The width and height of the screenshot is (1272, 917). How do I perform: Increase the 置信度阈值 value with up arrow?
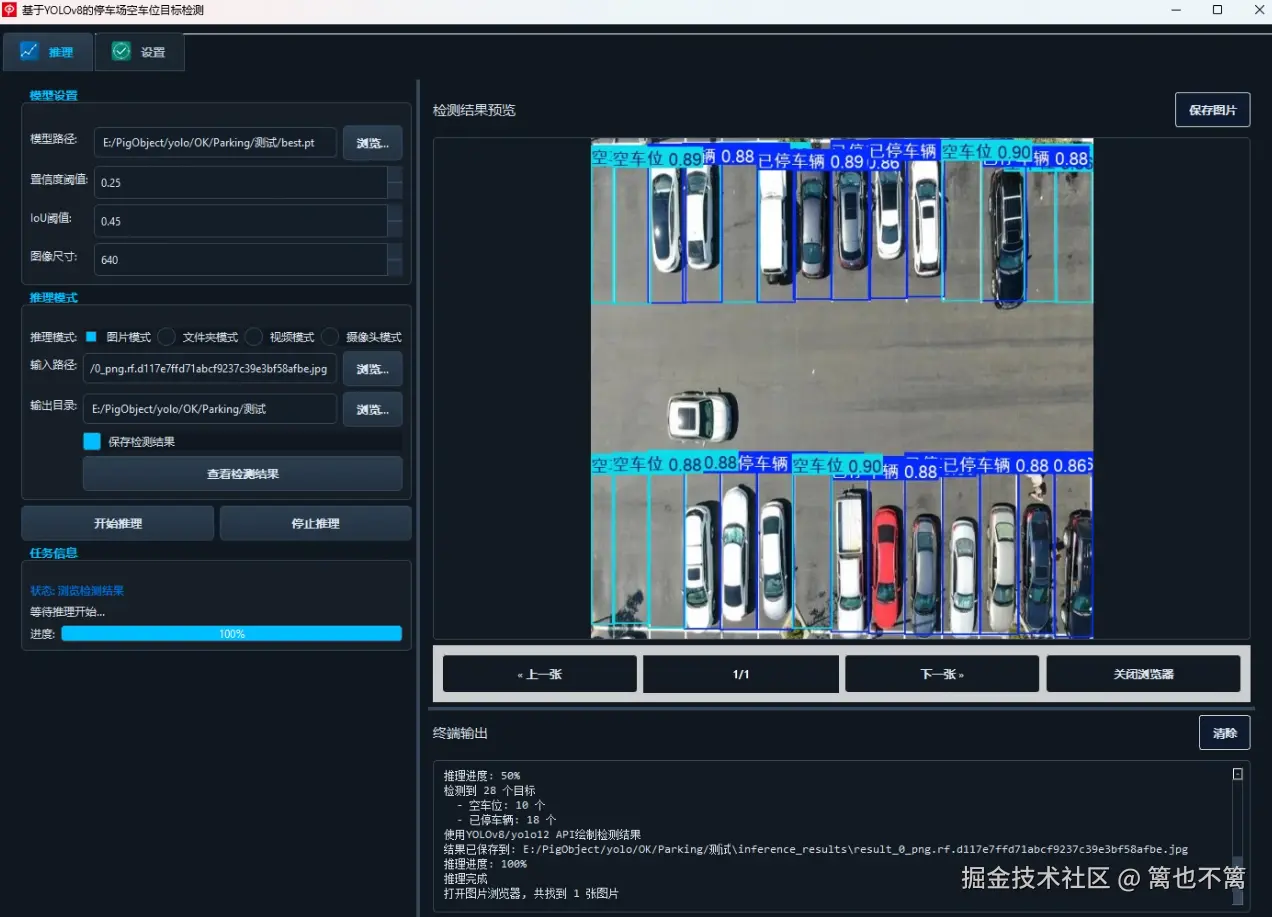[x=395, y=174]
